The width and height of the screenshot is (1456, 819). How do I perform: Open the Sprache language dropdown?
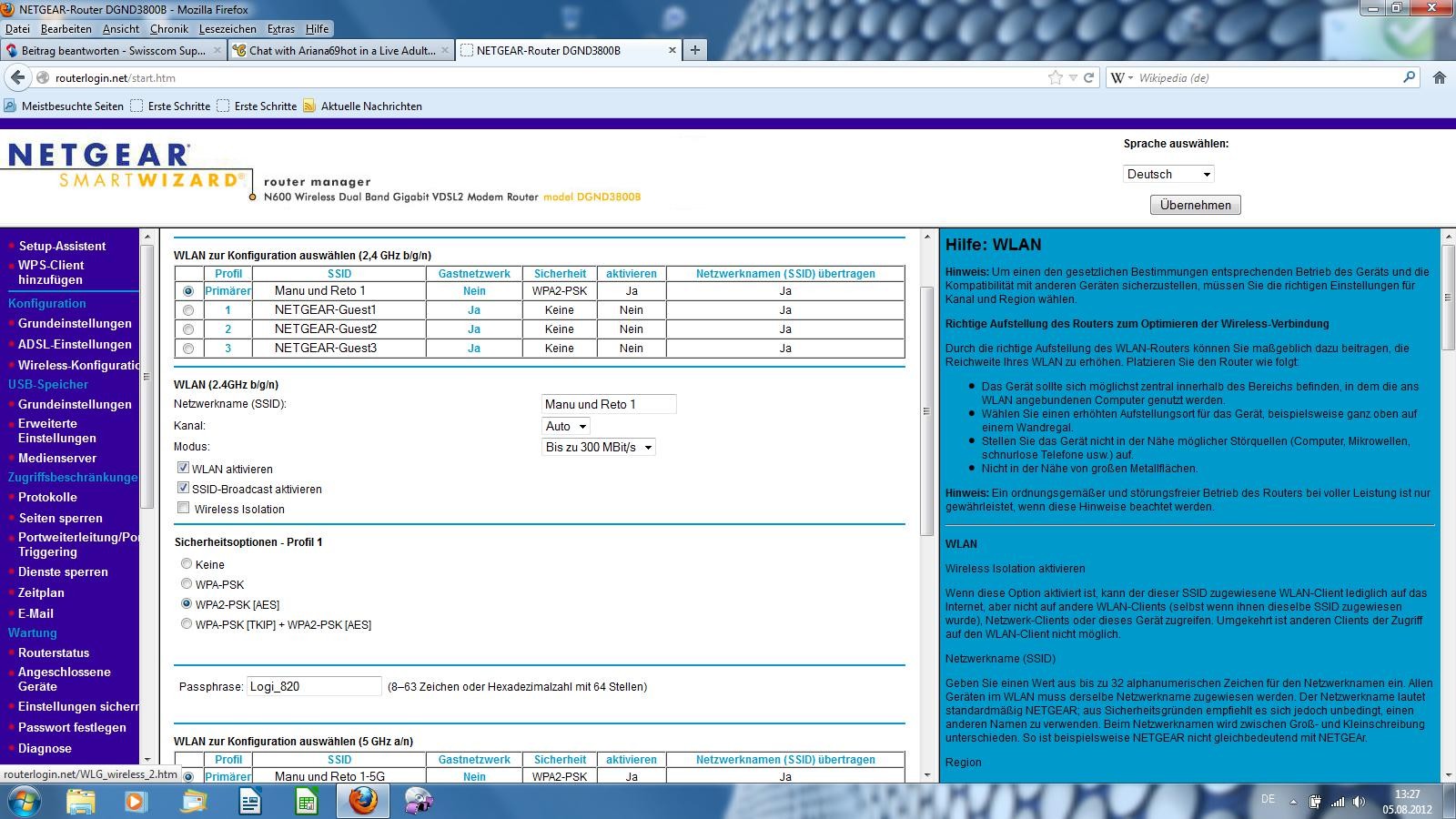1168,174
